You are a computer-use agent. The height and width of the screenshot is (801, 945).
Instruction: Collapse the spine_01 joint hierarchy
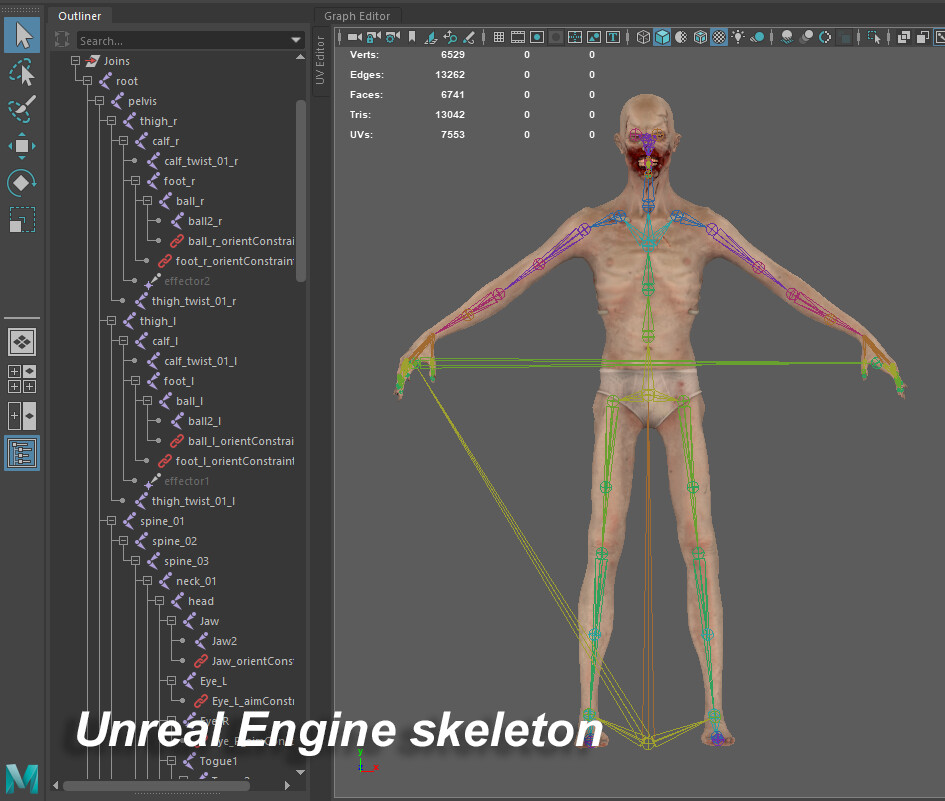click(110, 520)
